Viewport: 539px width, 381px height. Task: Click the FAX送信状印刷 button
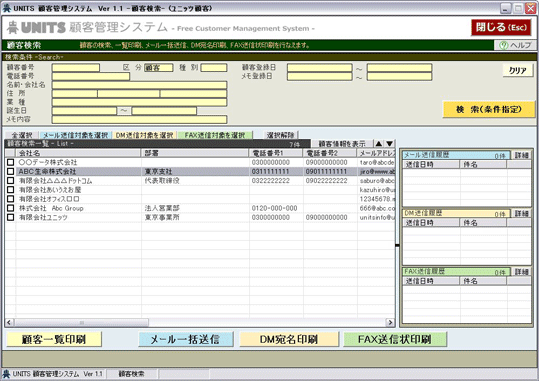click(x=395, y=339)
